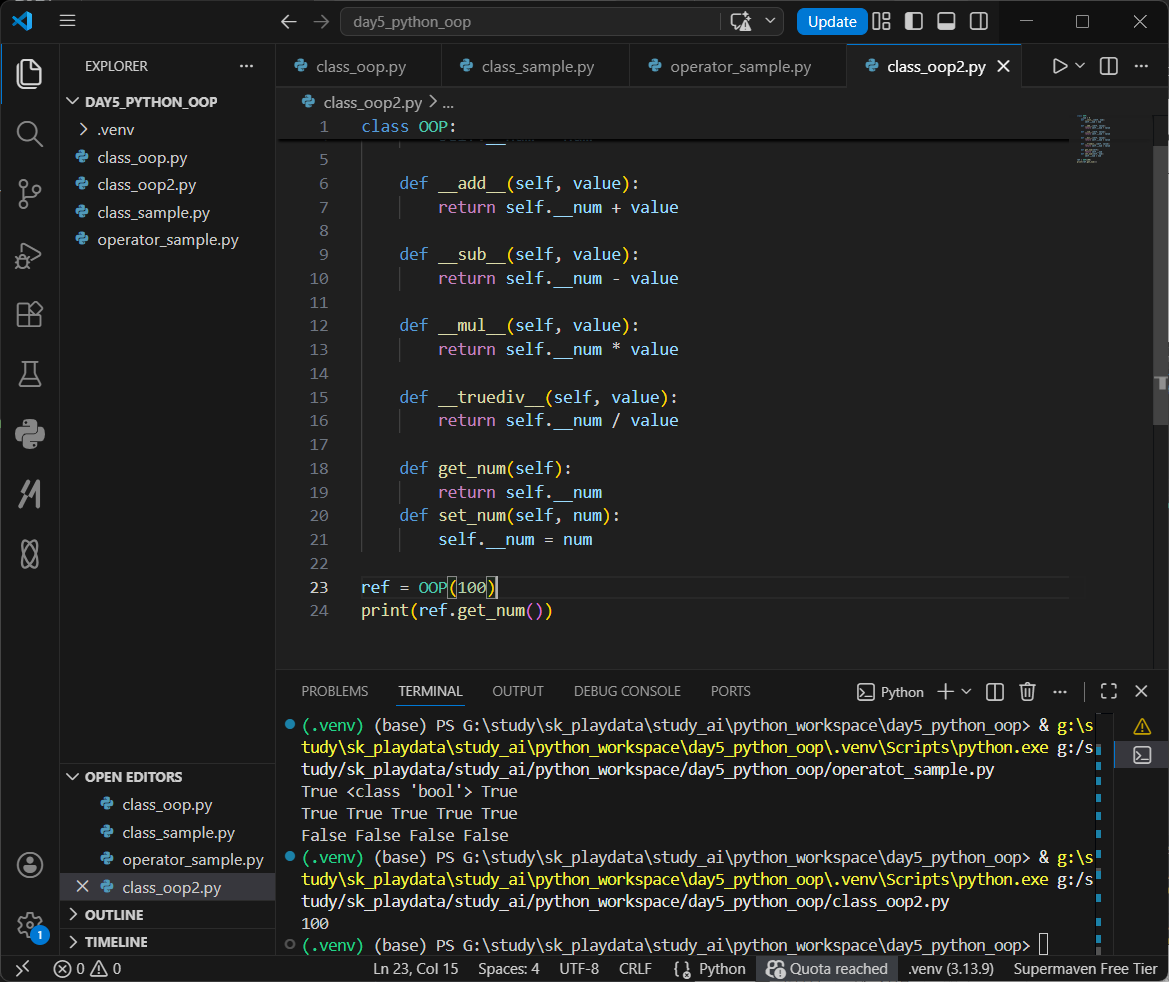Open the Search view in activity bar

[29, 134]
